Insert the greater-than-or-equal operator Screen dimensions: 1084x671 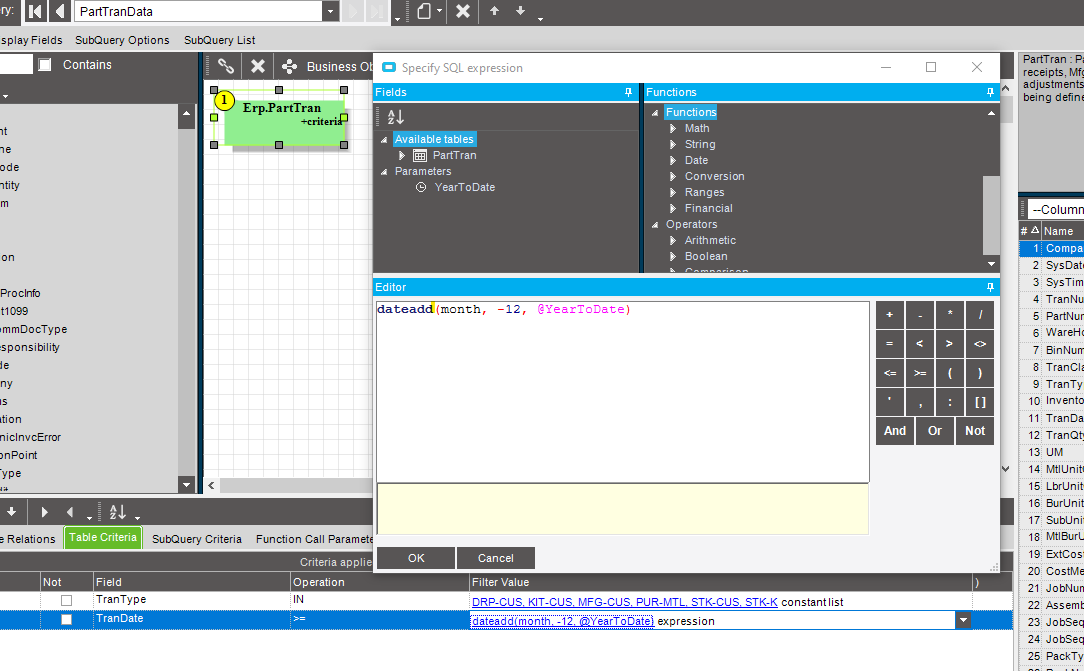tap(919, 373)
